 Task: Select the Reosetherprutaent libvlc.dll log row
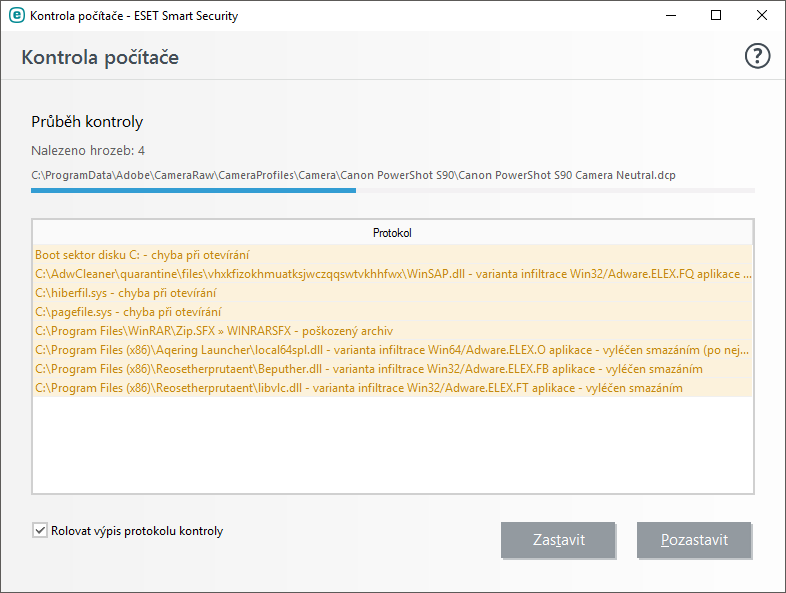[x=392, y=388]
